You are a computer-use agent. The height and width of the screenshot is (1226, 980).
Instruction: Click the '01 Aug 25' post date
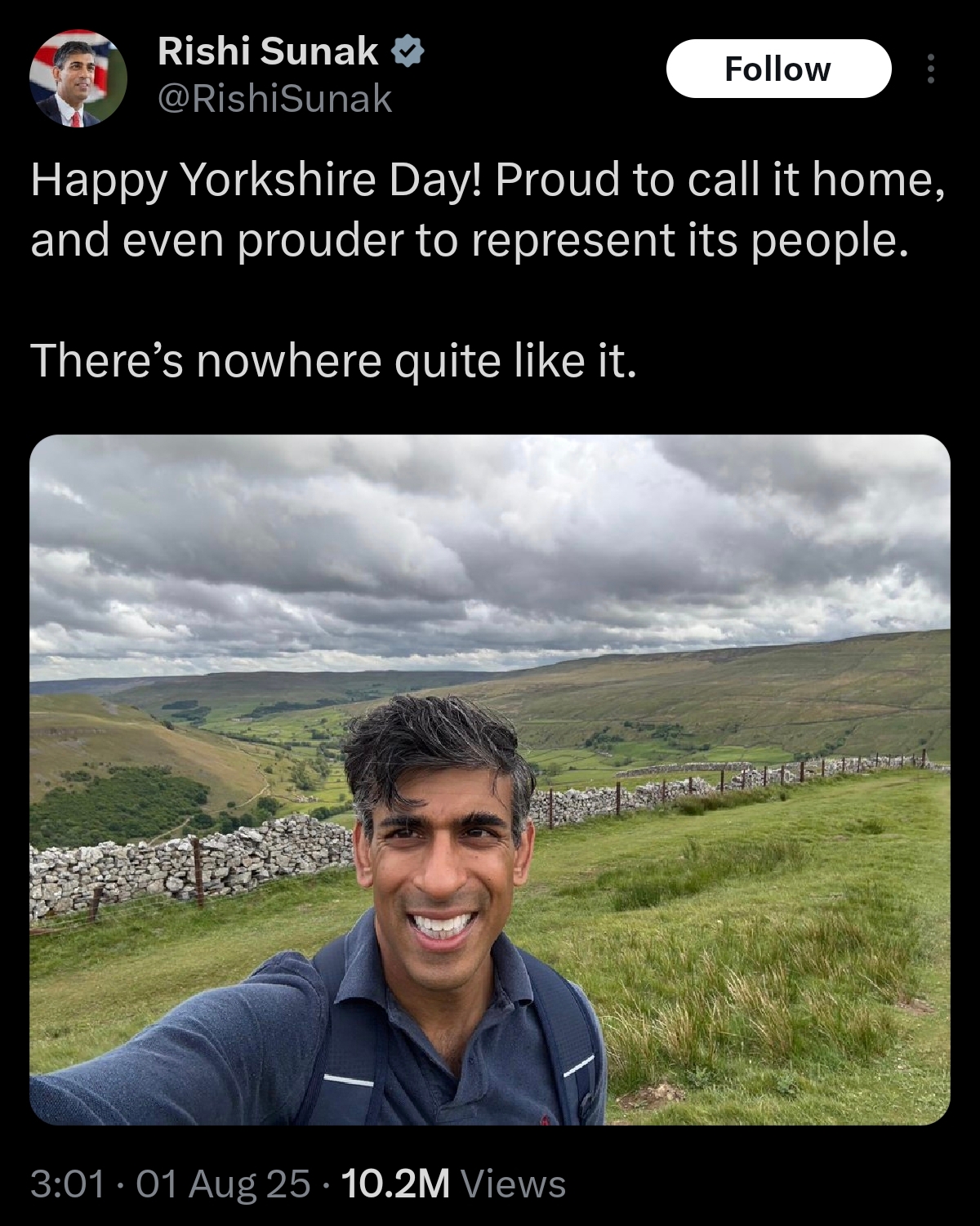coord(223,1184)
